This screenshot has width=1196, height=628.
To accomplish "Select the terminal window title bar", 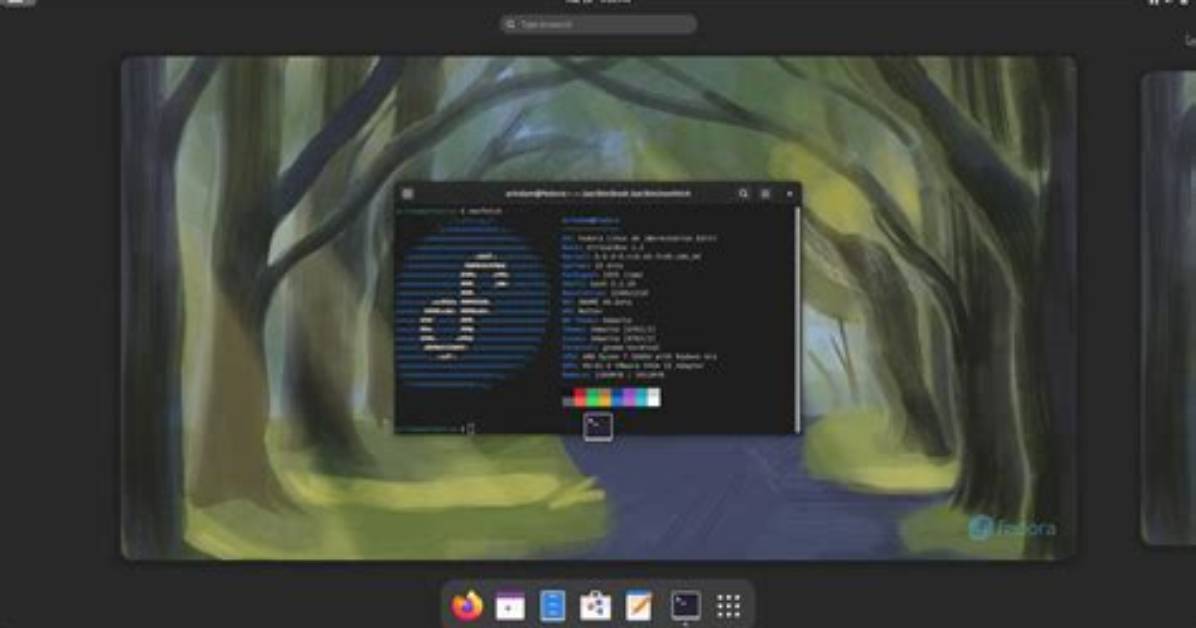I will pos(597,194).
